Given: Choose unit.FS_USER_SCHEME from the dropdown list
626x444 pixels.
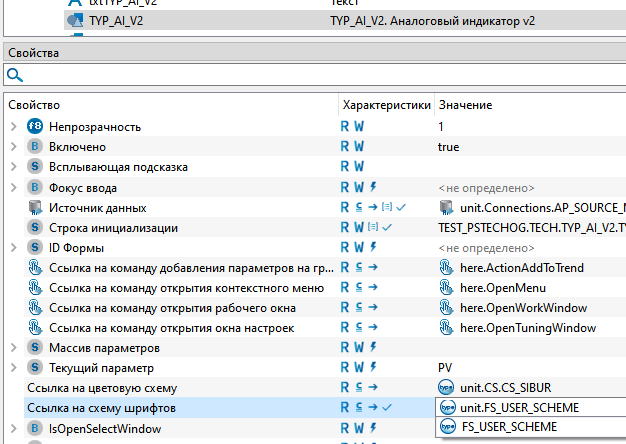Looking at the screenshot, I should (x=518, y=408).
